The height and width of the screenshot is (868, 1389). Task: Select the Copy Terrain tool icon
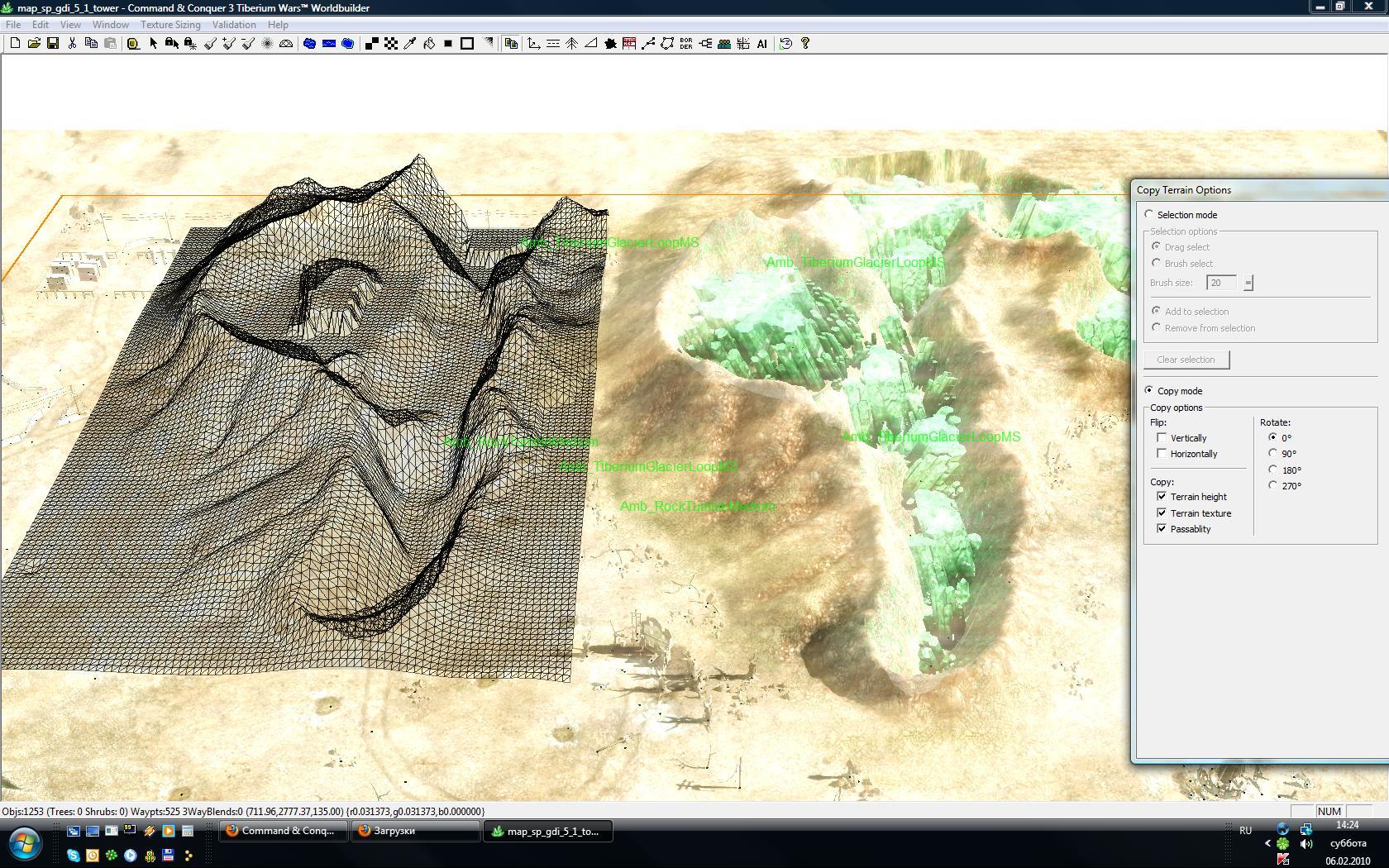point(511,43)
